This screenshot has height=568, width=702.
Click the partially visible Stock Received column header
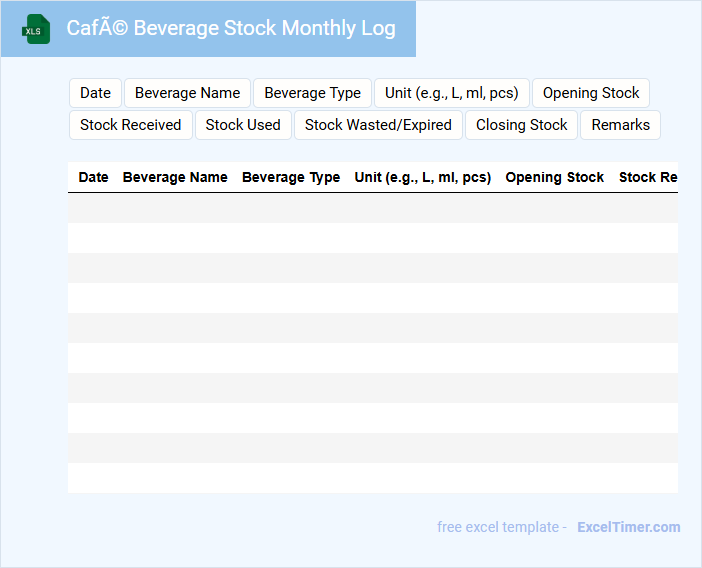[x=648, y=177]
